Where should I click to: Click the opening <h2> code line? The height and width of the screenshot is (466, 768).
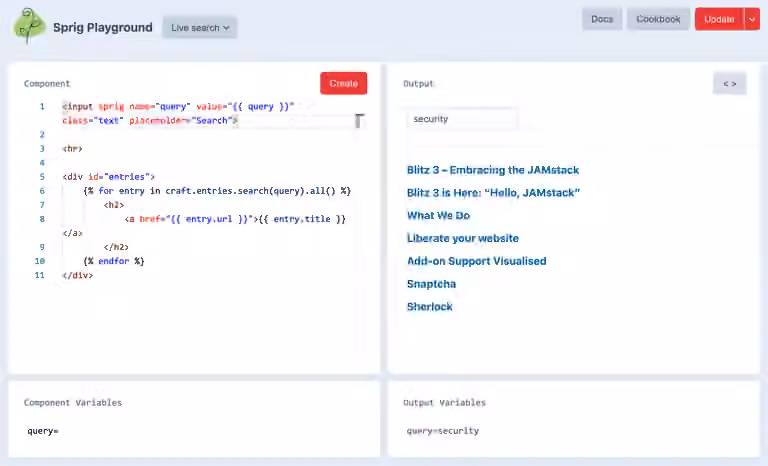pyautogui.click(x=114, y=205)
